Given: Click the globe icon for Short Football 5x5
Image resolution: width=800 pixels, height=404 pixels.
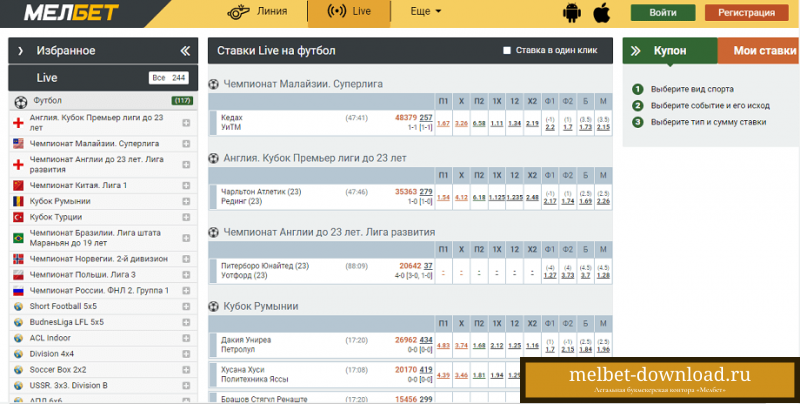Looking at the screenshot, I should pos(18,307).
